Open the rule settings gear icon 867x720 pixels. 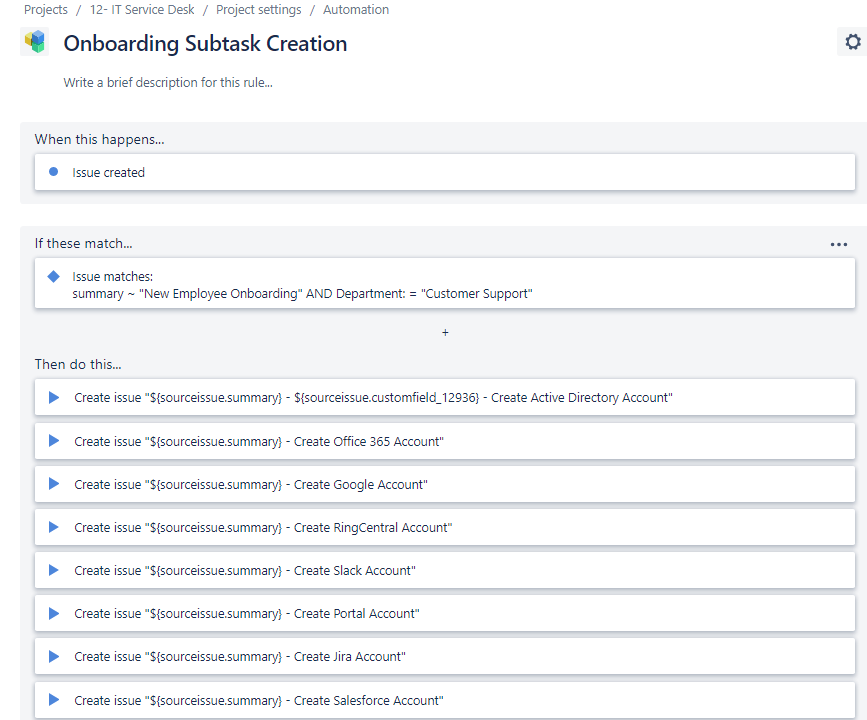click(853, 42)
